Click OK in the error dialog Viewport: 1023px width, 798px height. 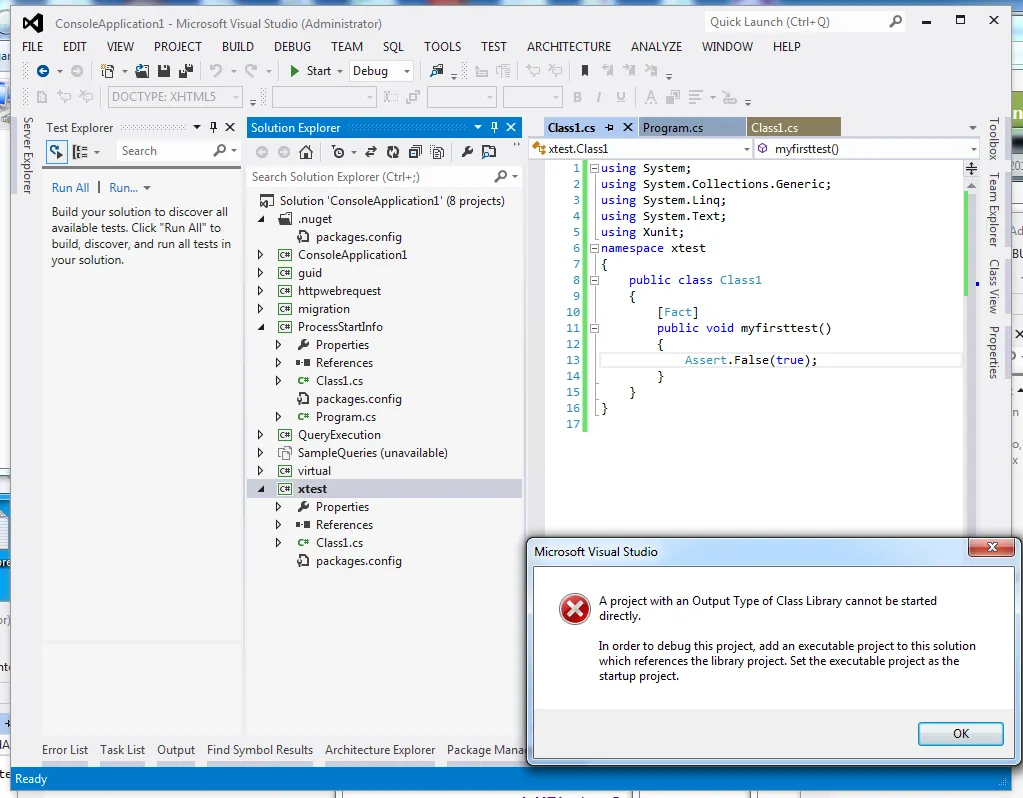point(960,733)
